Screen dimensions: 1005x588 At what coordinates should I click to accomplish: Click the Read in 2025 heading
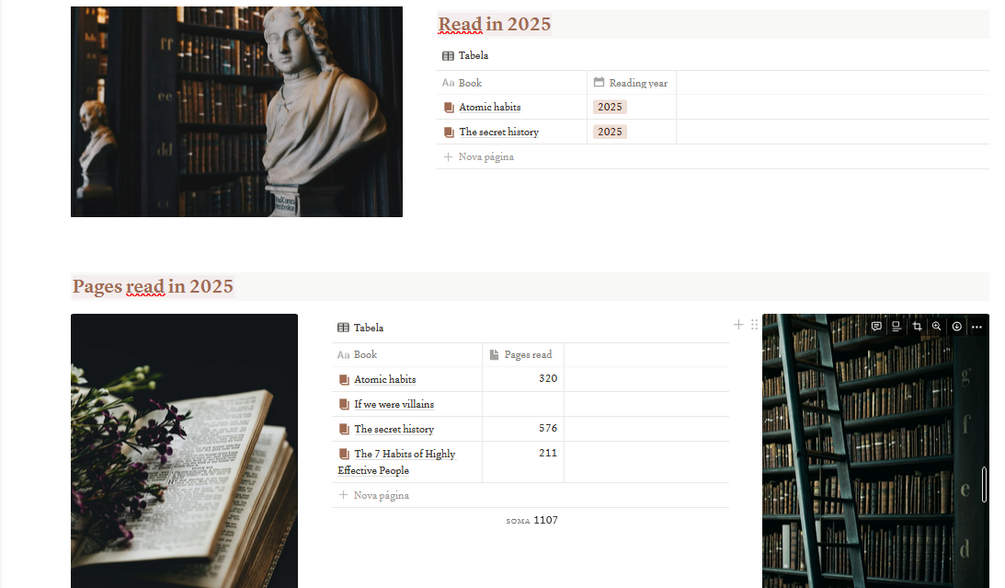(x=494, y=24)
